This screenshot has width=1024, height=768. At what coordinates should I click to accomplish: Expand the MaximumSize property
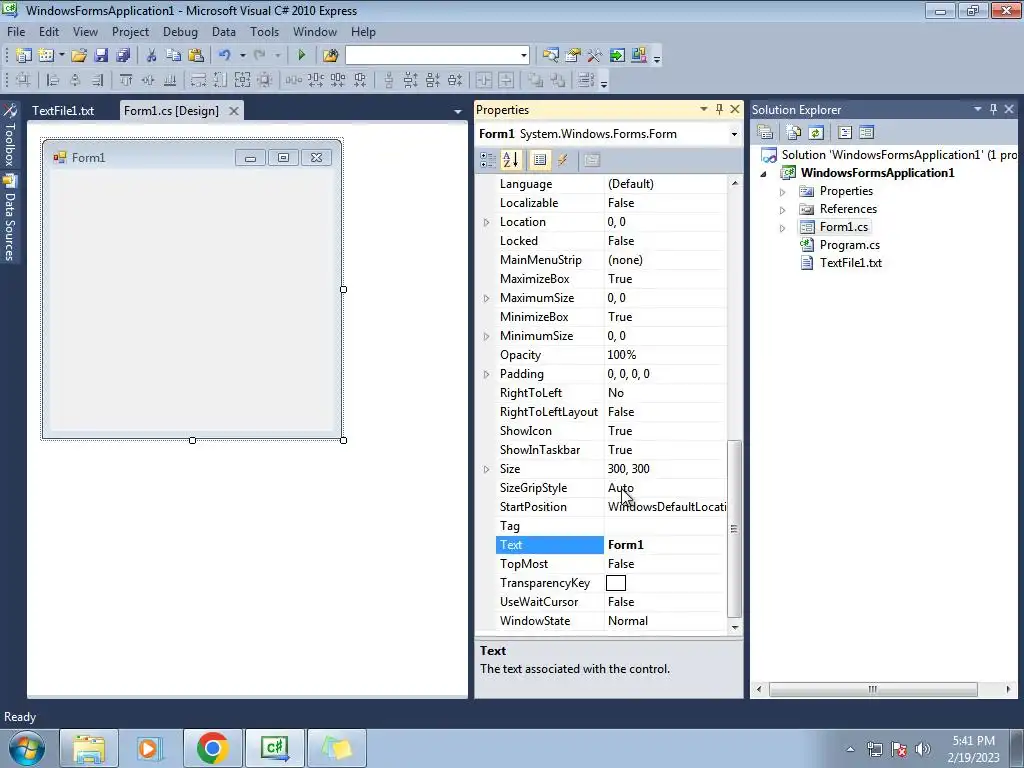coord(487,298)
